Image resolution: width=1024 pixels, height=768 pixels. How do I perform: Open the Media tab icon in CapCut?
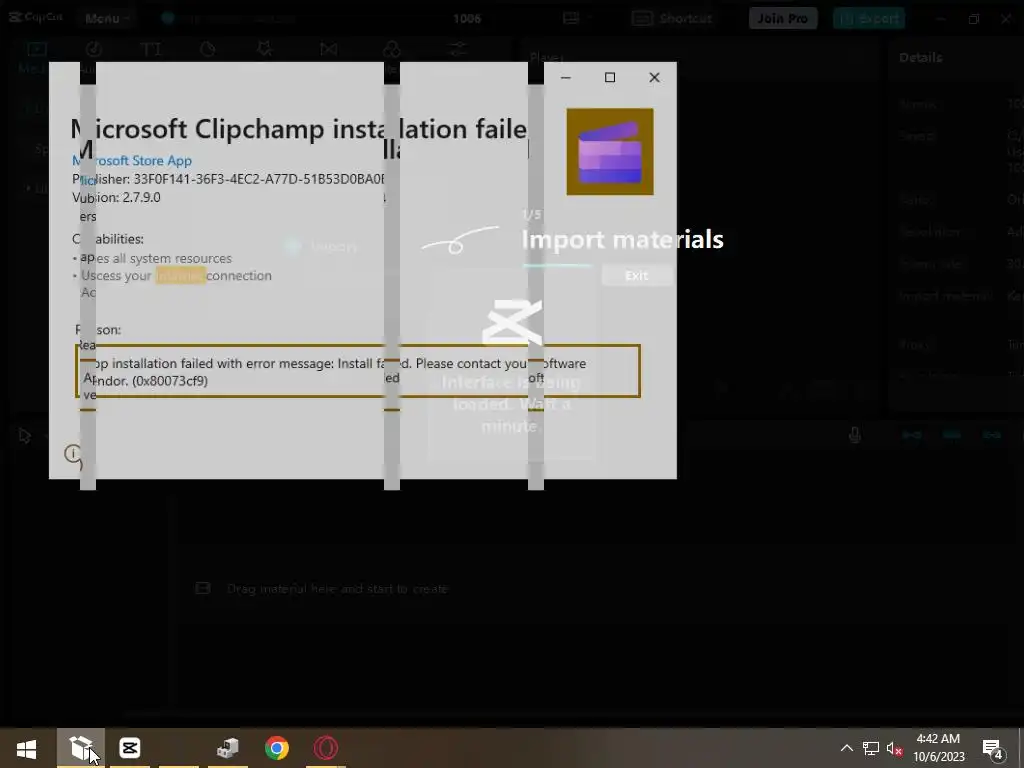[x=37, y=49]
